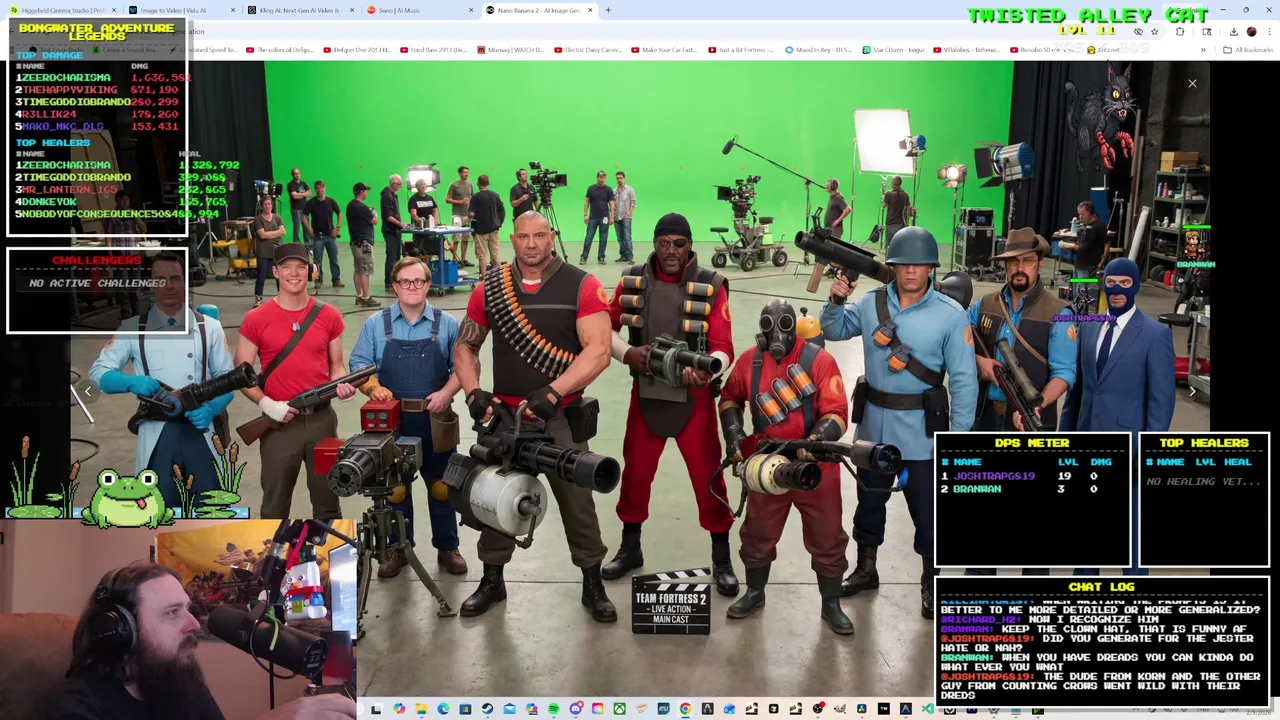Viewport: 1280px width, 720px height.
Task: Go to the next image with right arrow
Action: [1192, 392]
